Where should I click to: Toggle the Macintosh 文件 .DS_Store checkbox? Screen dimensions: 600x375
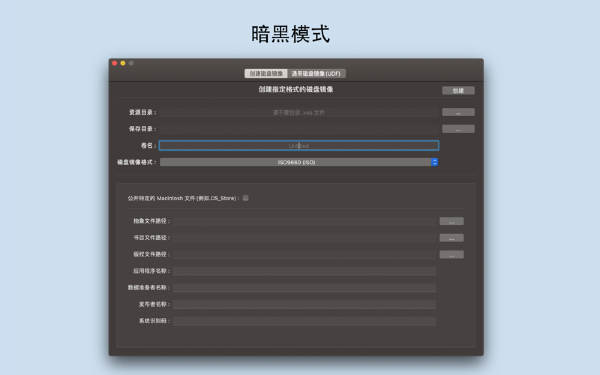(x=246, y=198)
